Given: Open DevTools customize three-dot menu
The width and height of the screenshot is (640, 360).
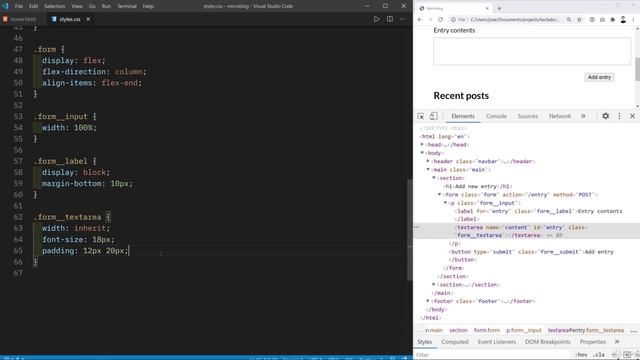Looking at the screenshot, I should tap(619, 116).
